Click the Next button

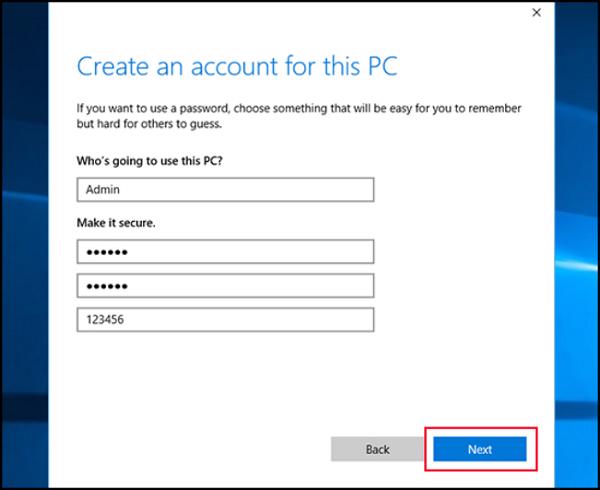coord(479,449)
